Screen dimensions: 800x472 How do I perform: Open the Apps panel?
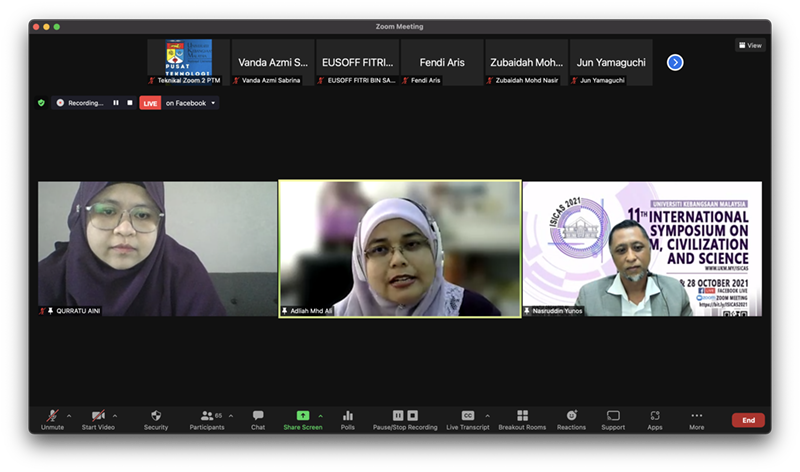point(655,417)
